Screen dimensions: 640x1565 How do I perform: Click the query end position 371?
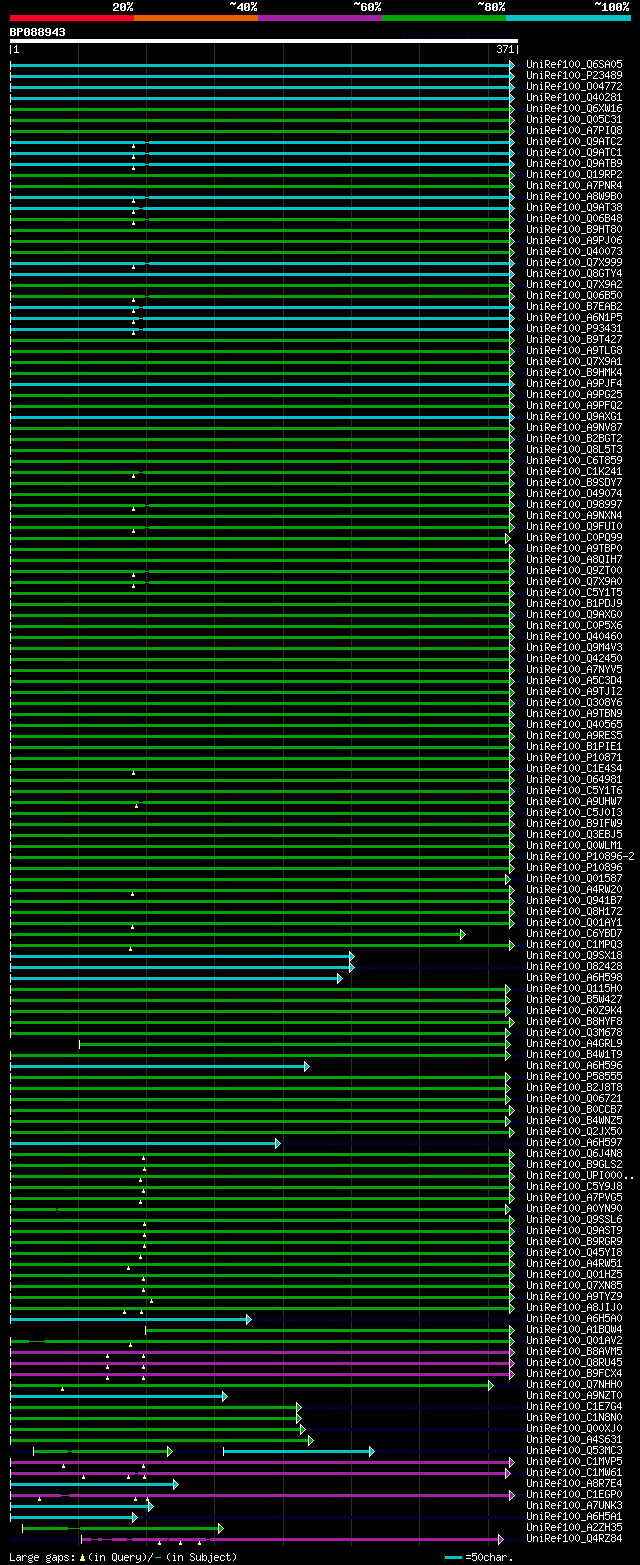505,49
